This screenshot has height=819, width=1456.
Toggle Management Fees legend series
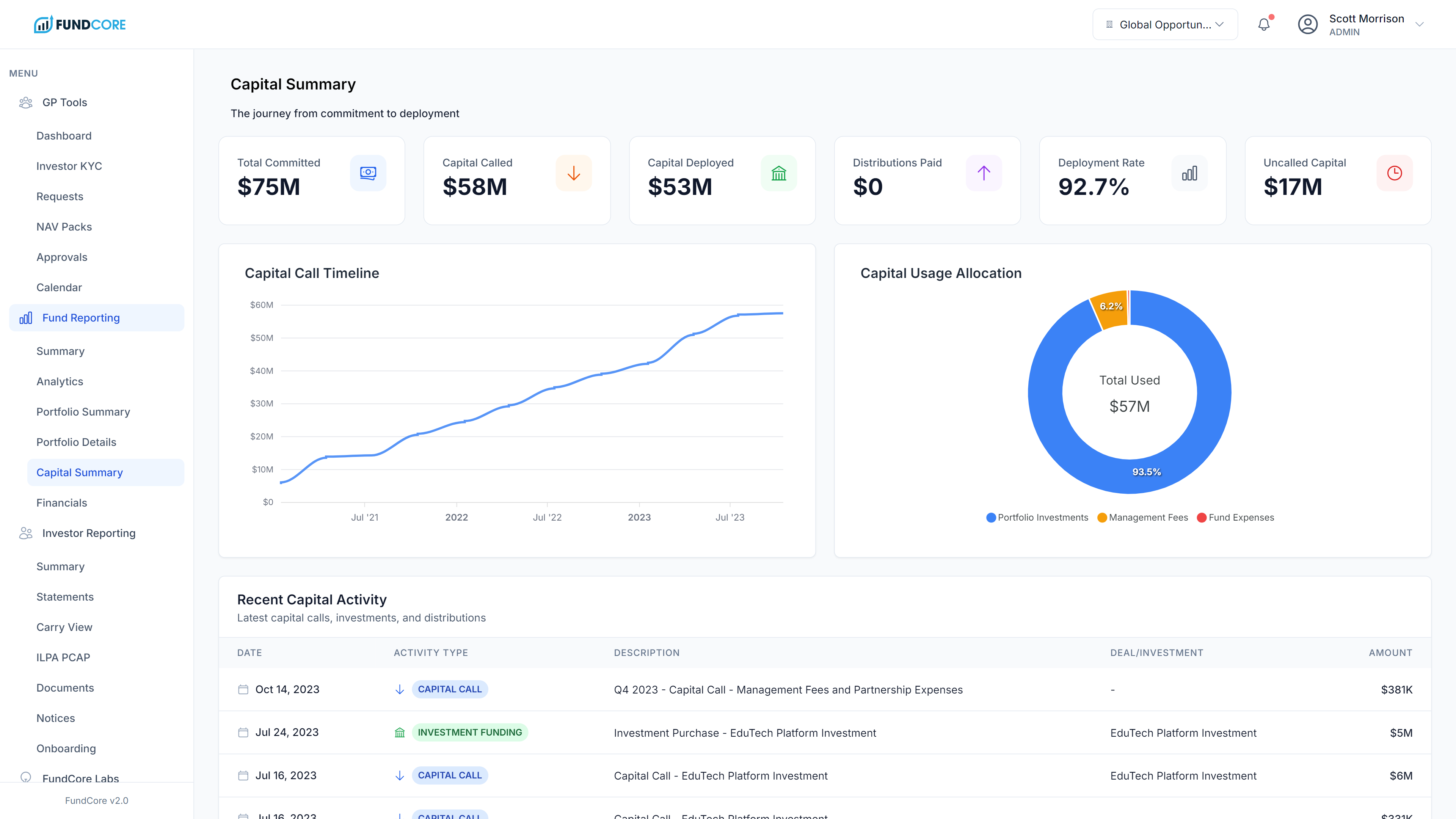pyautogui.click(x=1142, y=517)
